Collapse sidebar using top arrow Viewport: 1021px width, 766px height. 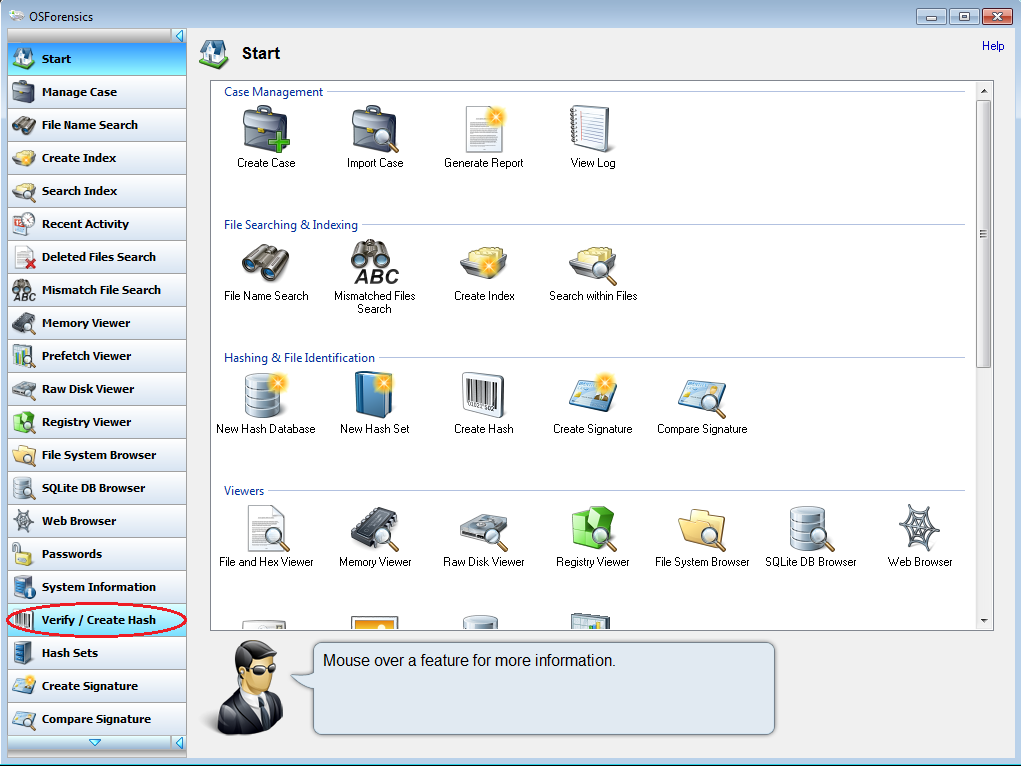tap(179, 36)
